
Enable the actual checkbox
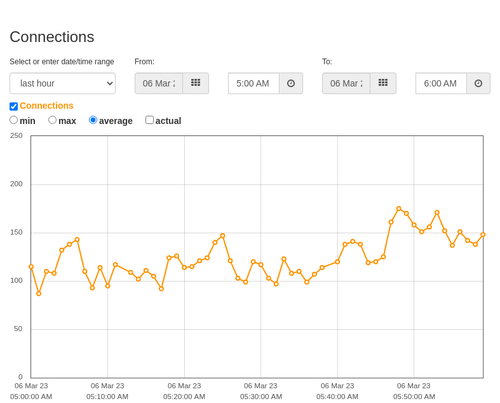149,120
